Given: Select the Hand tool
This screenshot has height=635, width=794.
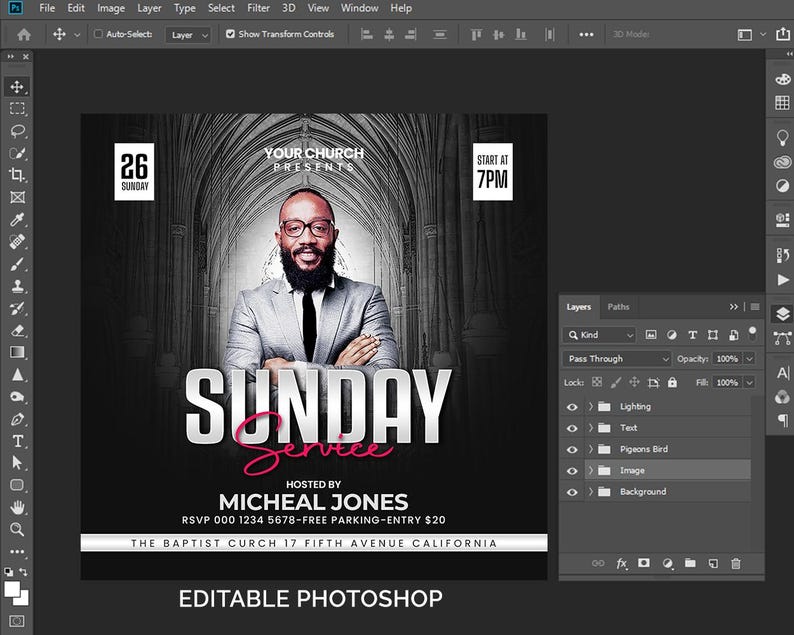Looking at the screenshot, I should click(x=17, y=507).
